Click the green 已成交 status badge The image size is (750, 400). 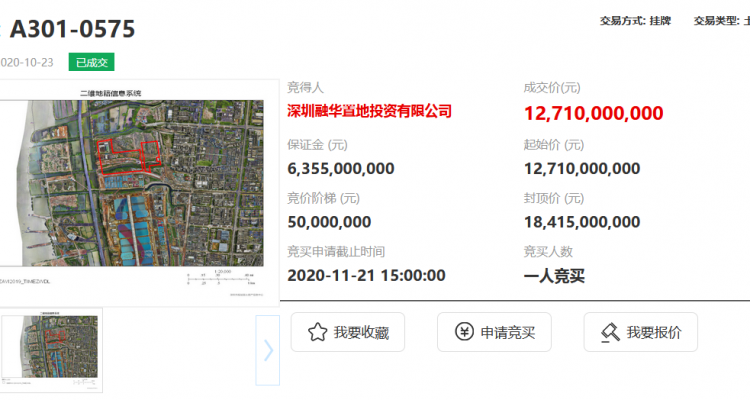coord(91,61)
